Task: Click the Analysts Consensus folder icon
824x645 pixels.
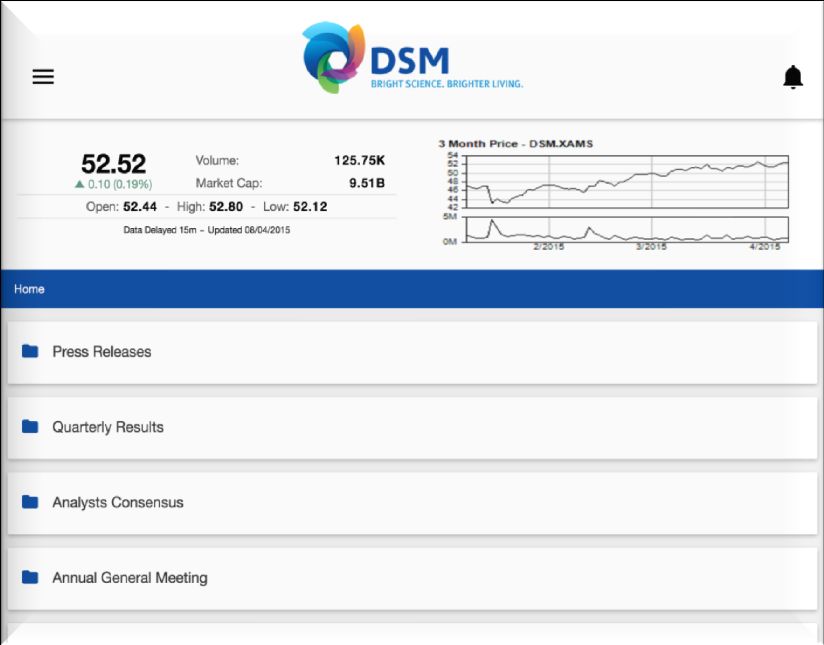Action: 30,502
